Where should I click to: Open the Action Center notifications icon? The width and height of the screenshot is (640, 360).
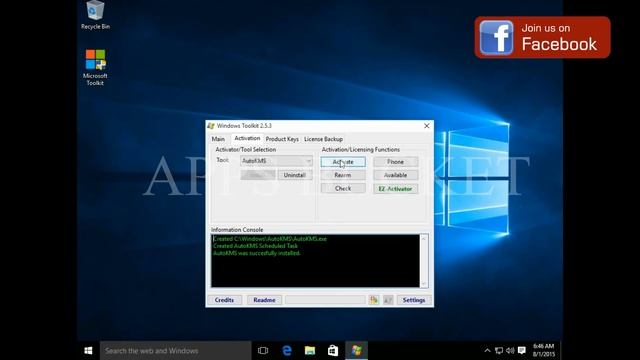[522, 351]
